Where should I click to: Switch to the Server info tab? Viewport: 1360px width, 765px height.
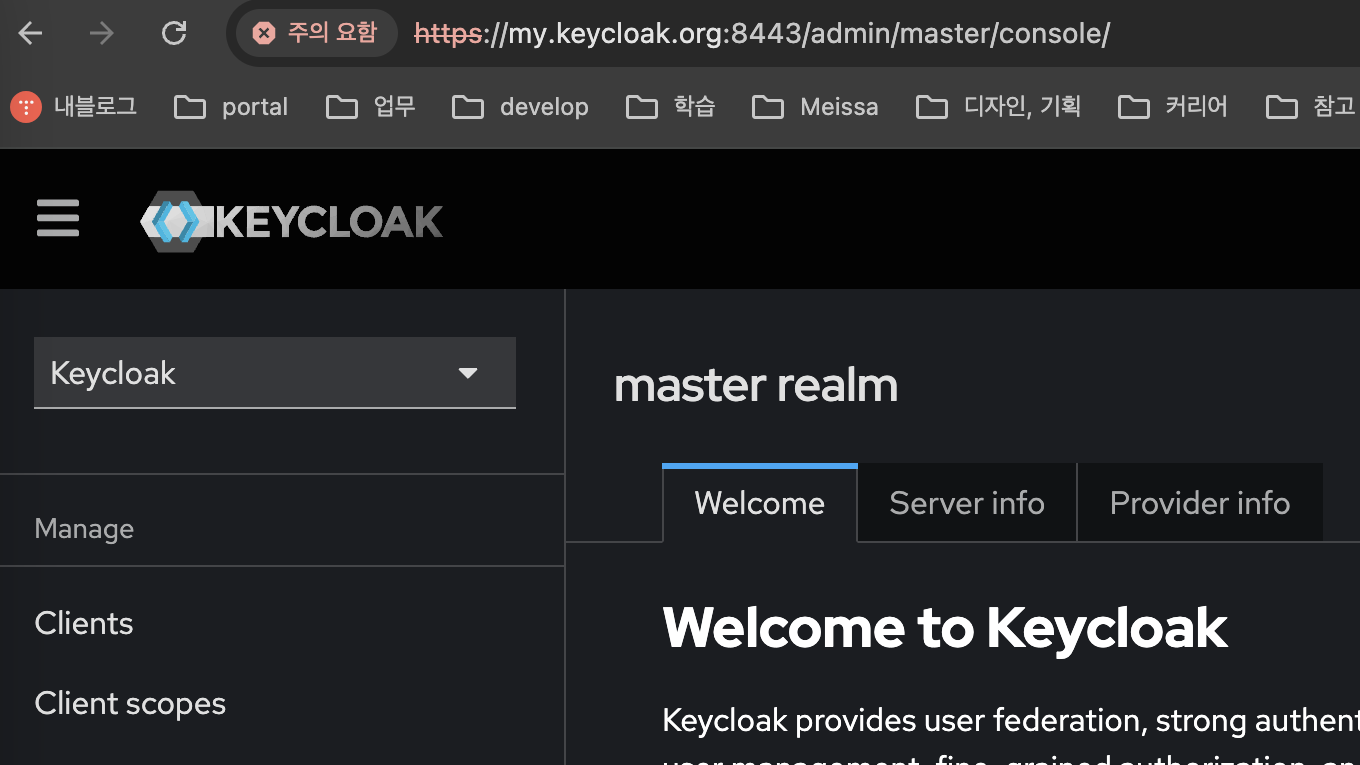(x=967, y=503)
